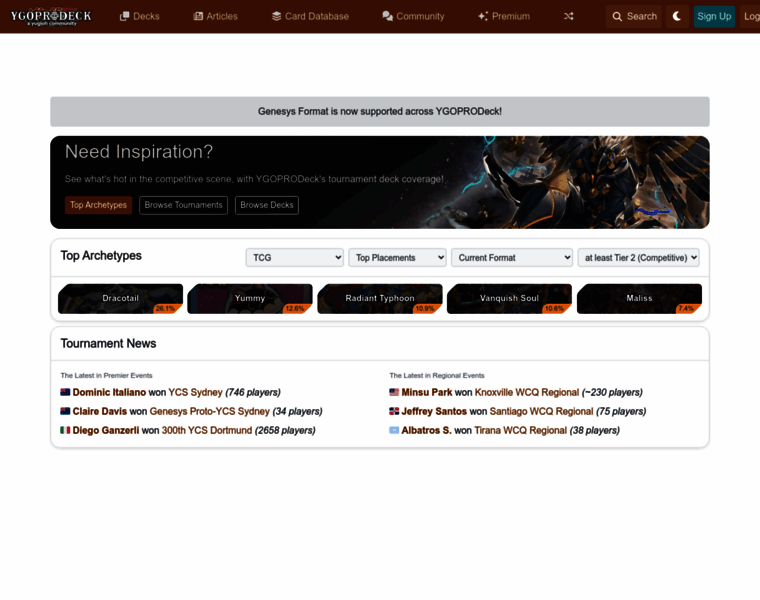Click The Latest in Regional Events label
Viewport: 760px width, 600px height.
click(x=437, y=376)
